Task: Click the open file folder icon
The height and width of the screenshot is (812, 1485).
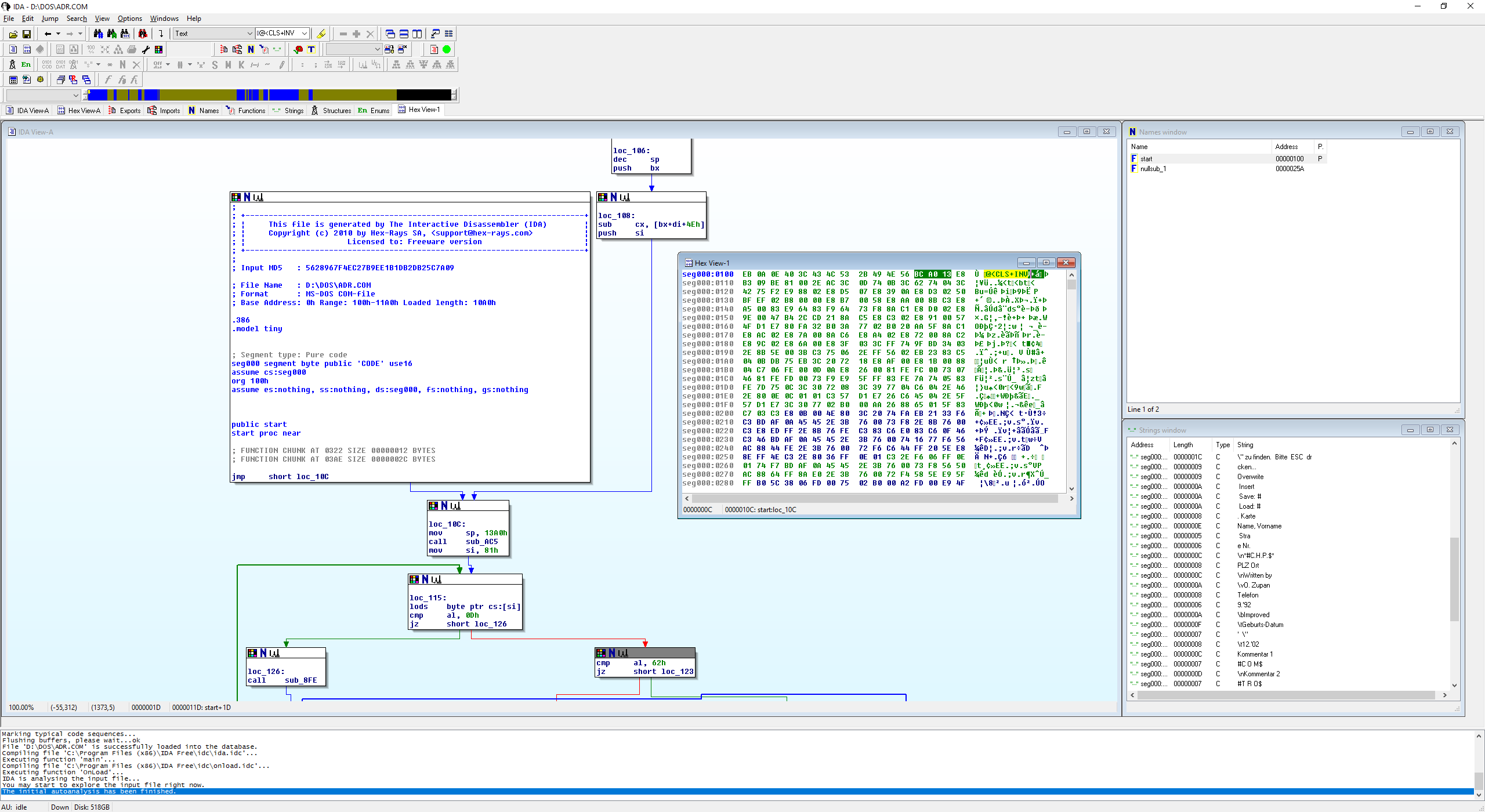Action: pyautogui.click(x=13, y=34)
